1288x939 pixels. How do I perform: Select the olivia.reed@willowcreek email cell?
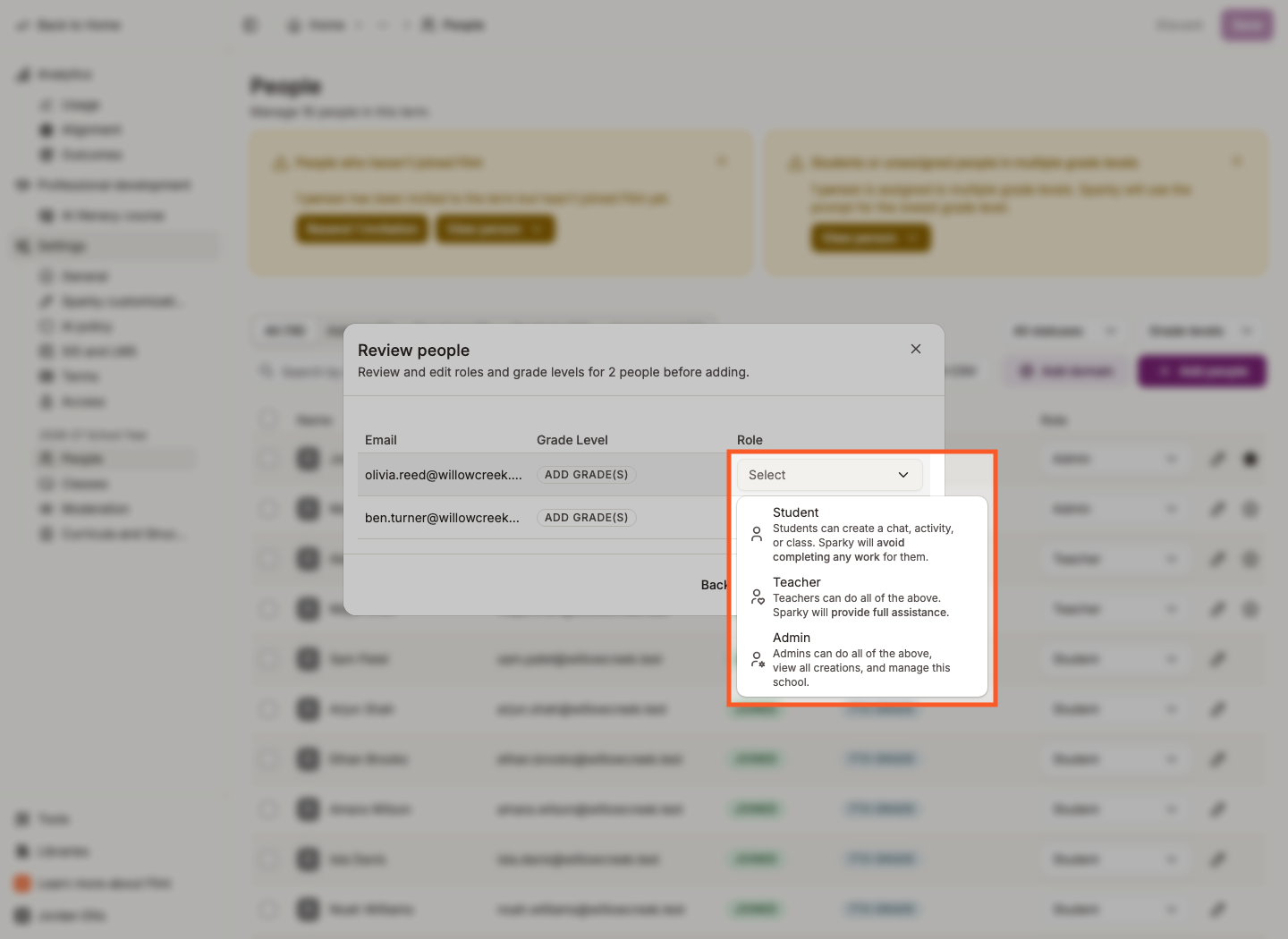pyautogui.click(x=444, y=475)
